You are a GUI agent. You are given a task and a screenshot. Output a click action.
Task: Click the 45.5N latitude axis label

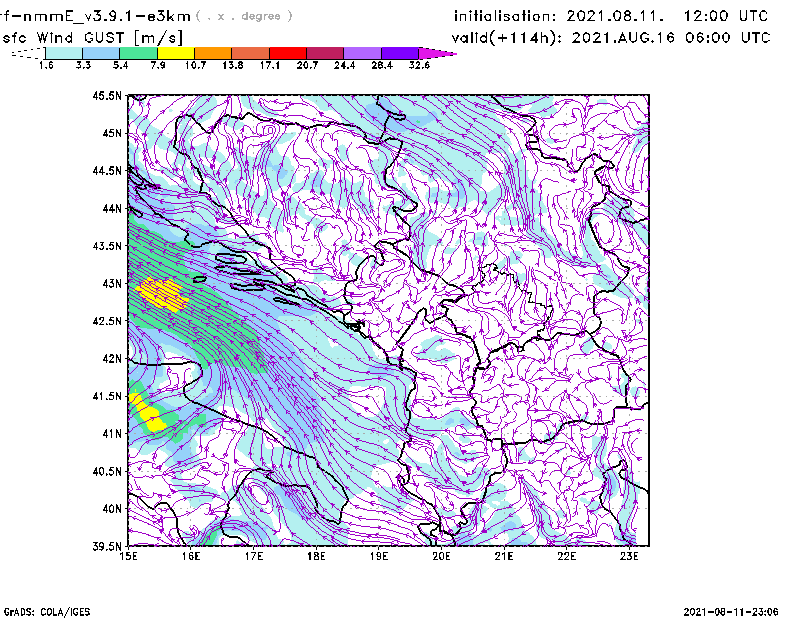click(108, 96)
